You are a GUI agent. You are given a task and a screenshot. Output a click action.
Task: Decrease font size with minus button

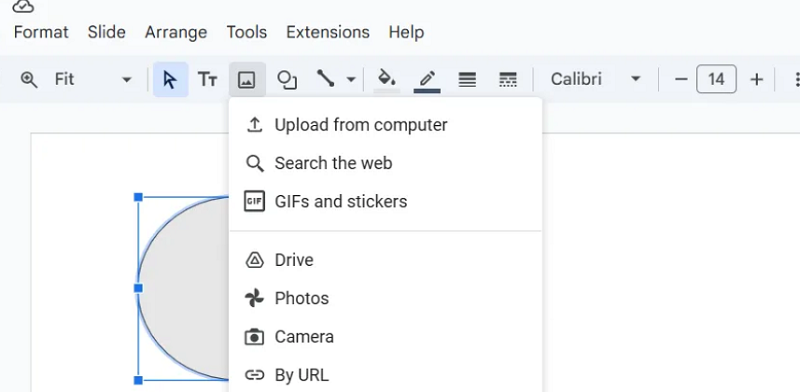click(681, 80)
